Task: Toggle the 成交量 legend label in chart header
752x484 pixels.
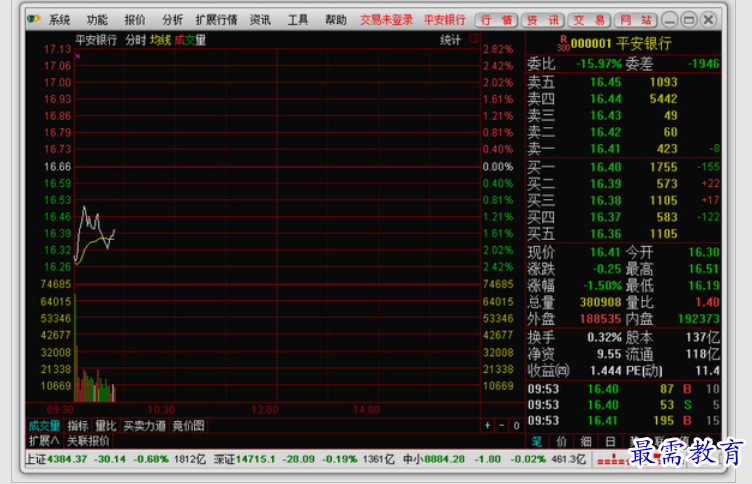Action: [190, 40]
